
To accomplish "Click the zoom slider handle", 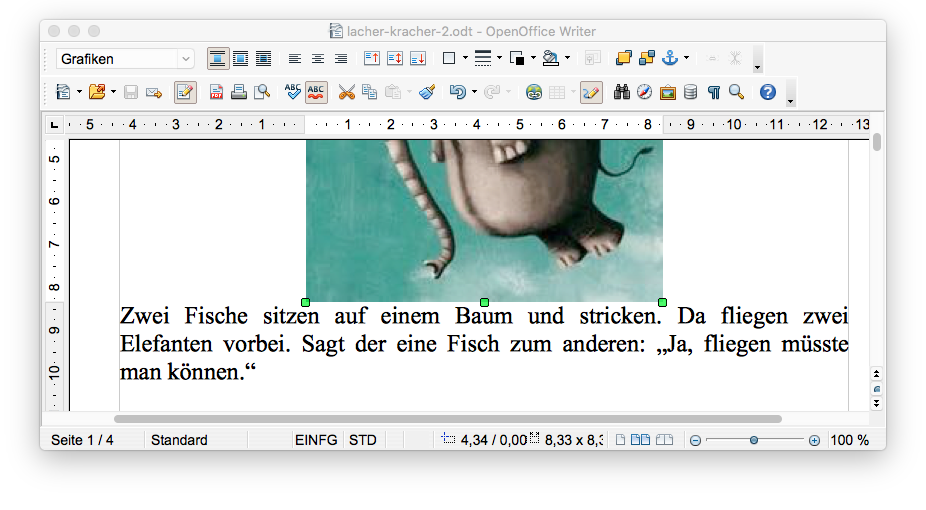I will [x=754, y=440].
